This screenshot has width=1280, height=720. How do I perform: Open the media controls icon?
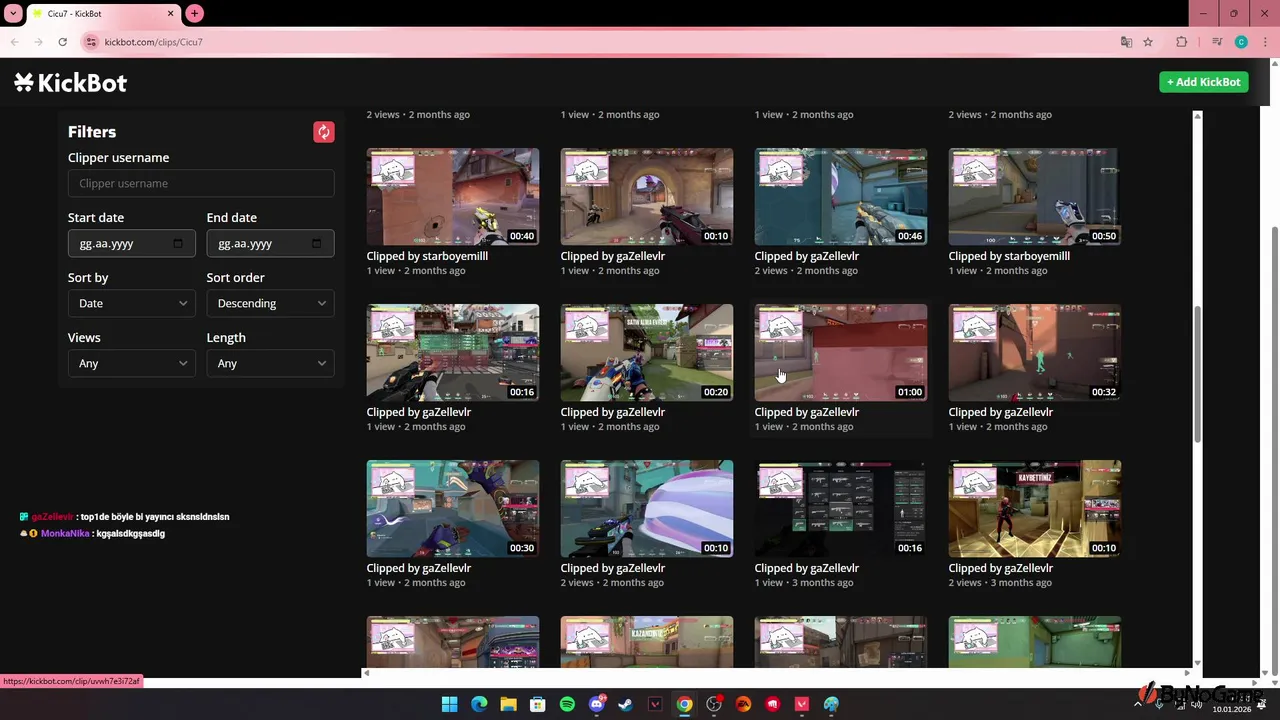pyautogui.click(x=1217, y=42)
